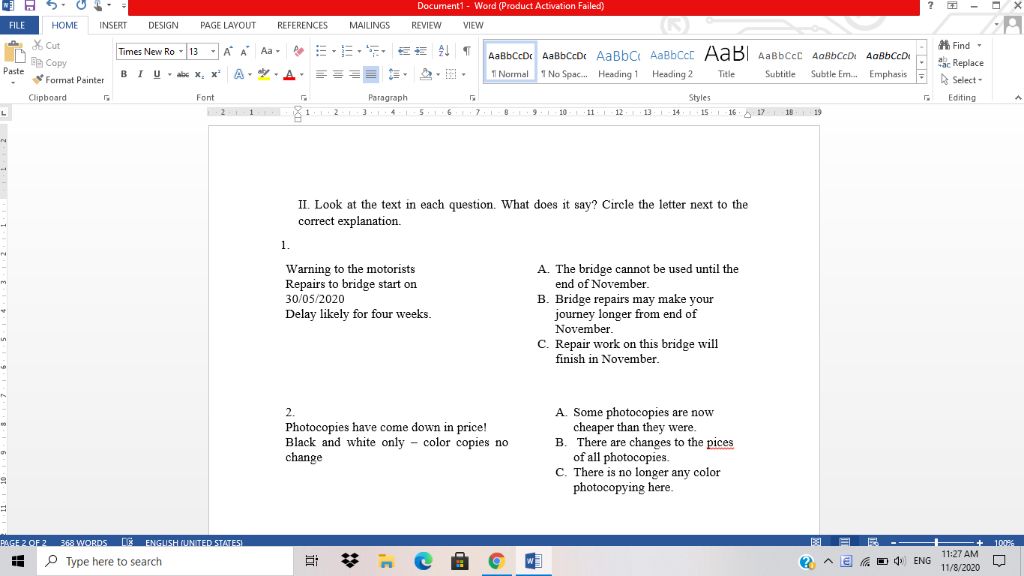
Task: Toggle bold formatting
Action: point(123,74)
